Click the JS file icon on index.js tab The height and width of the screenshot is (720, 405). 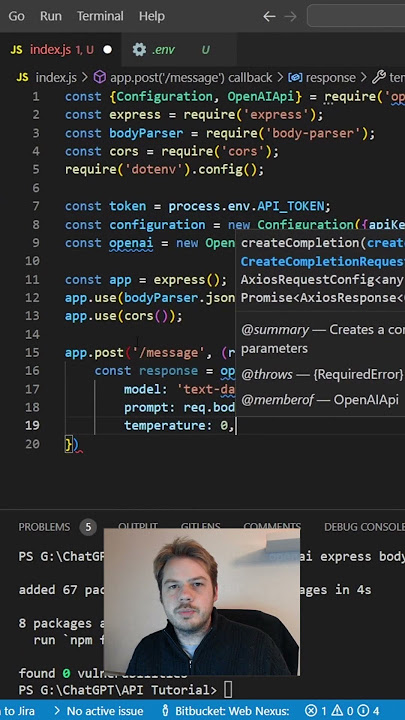click(x=16, y=50)
